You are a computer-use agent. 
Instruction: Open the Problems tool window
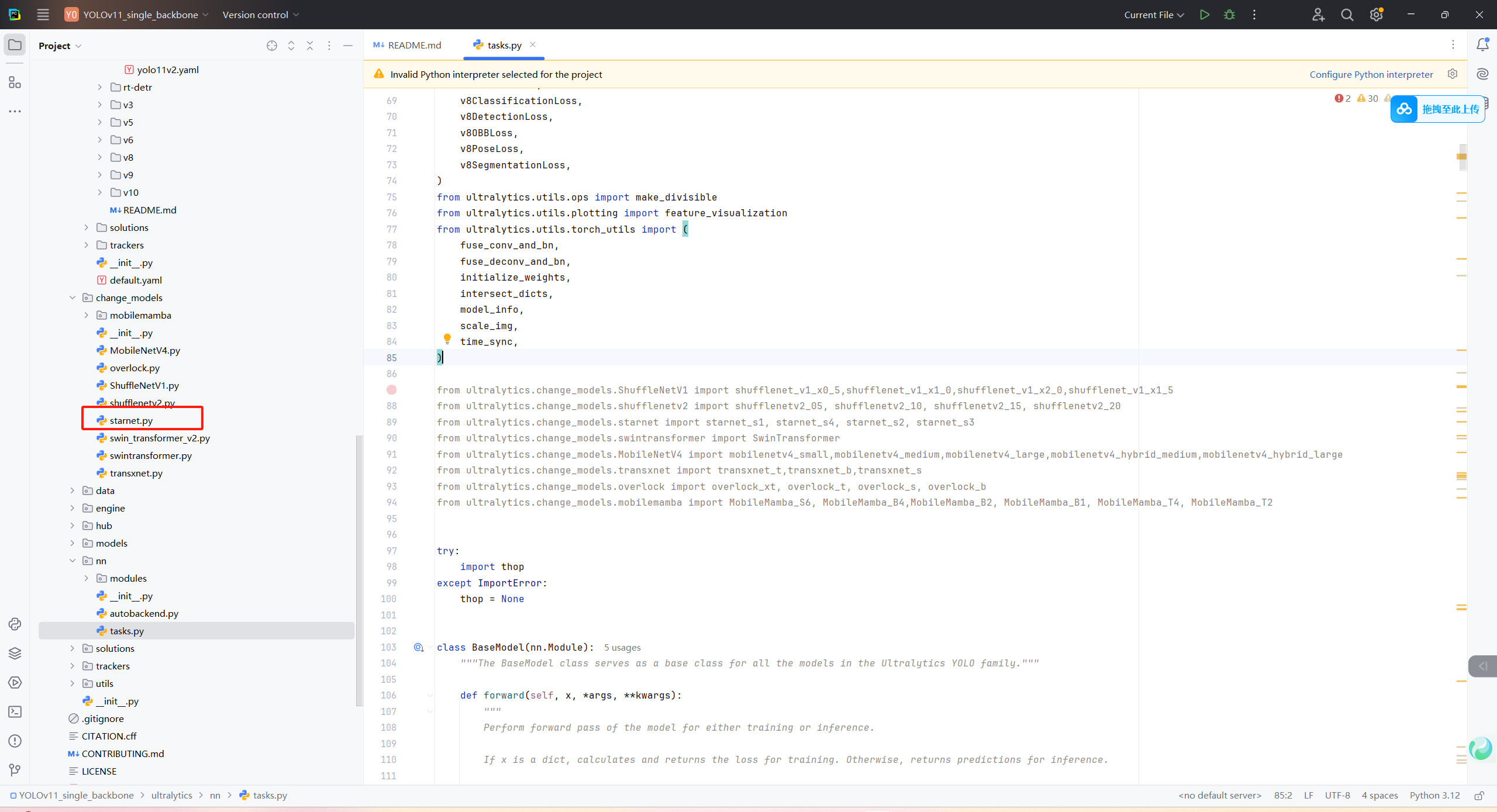coord(15,741)
